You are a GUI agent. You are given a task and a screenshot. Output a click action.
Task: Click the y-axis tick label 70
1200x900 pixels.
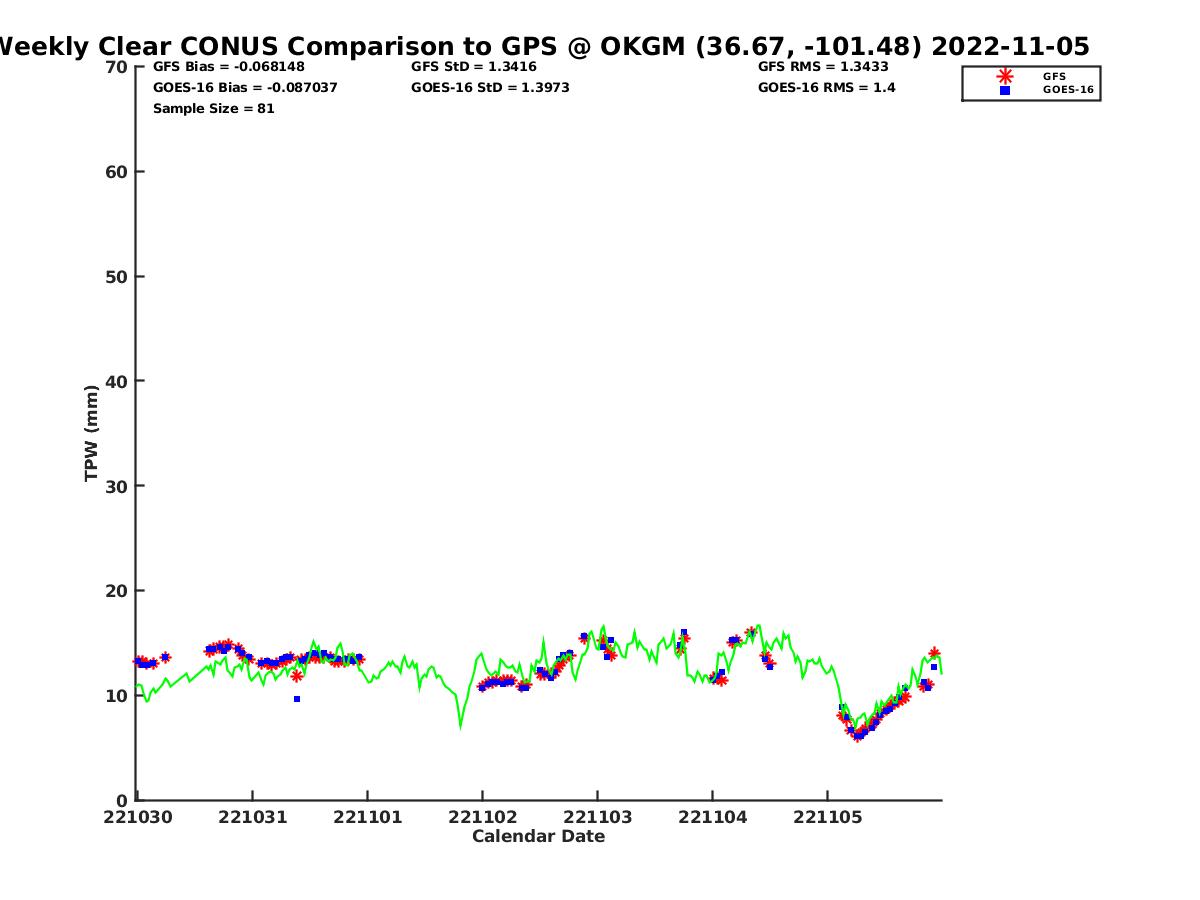pyautogui.click(x=116, y=67)
